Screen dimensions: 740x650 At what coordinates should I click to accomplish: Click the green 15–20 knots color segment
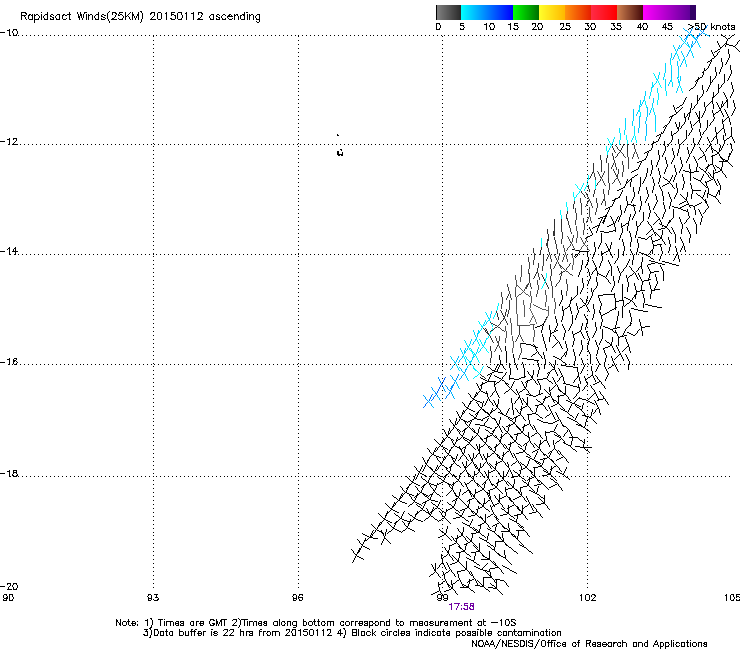pyautogui.click(x=526, y=12)
